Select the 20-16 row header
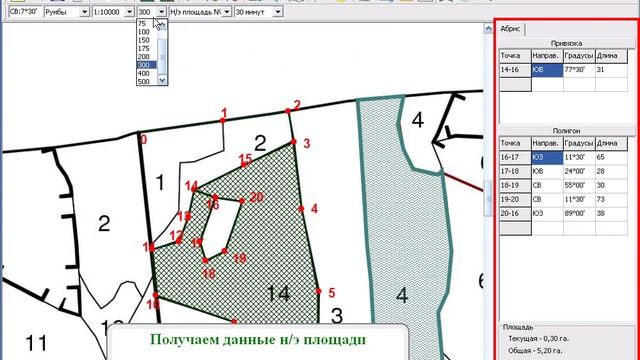Viewport: 640px width, 360px height. (516, 213)
